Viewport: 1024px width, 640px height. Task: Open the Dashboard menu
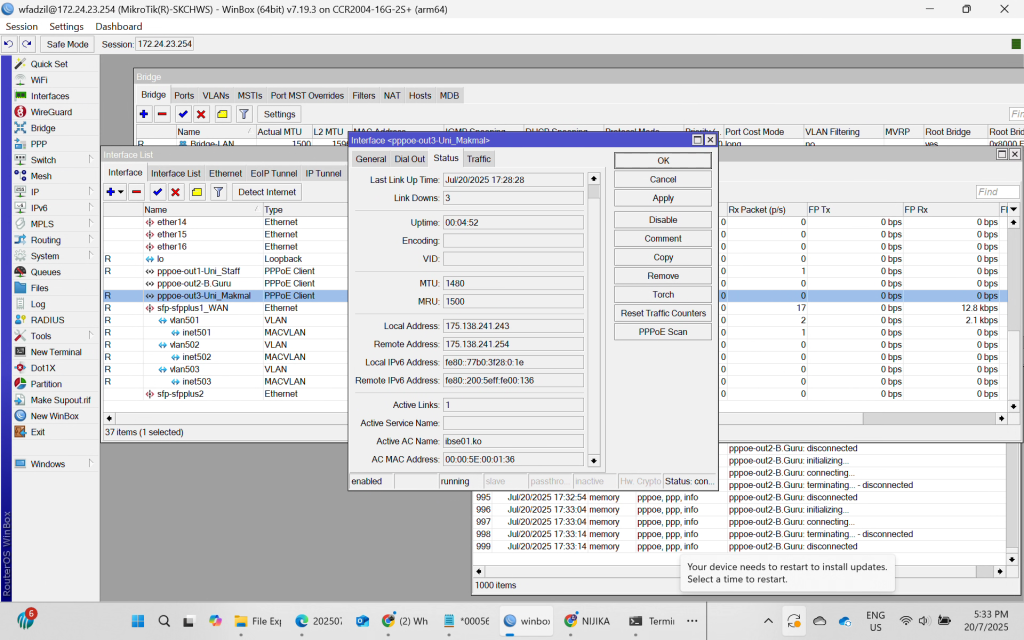119,27
